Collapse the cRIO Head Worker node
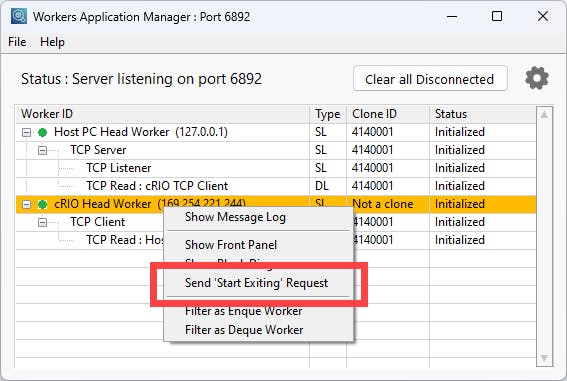Viewport: 567px width, 381px height. [x=26, y=205]
